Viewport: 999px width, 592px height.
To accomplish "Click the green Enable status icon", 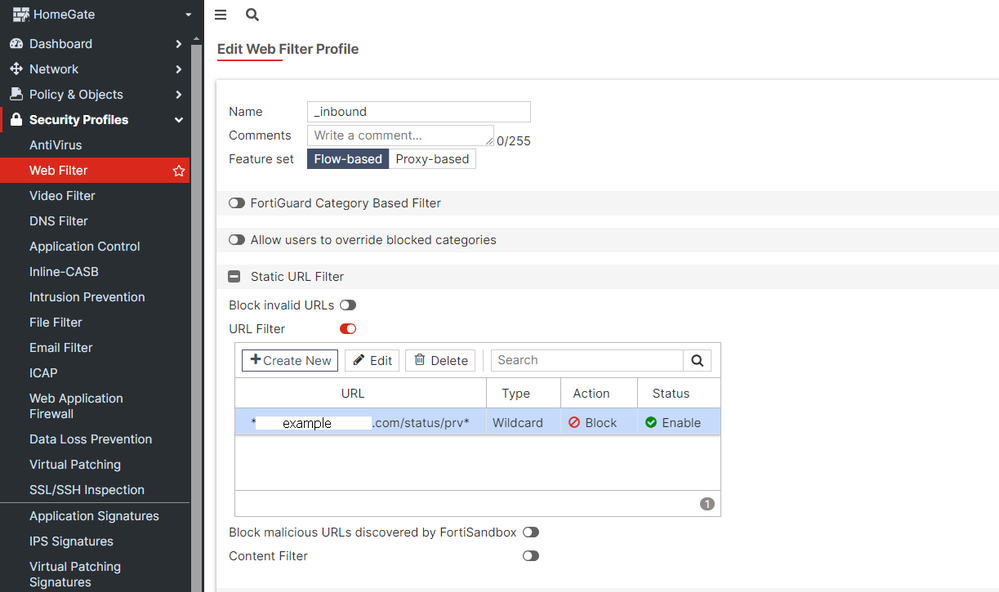I will (x=650, y=422).
